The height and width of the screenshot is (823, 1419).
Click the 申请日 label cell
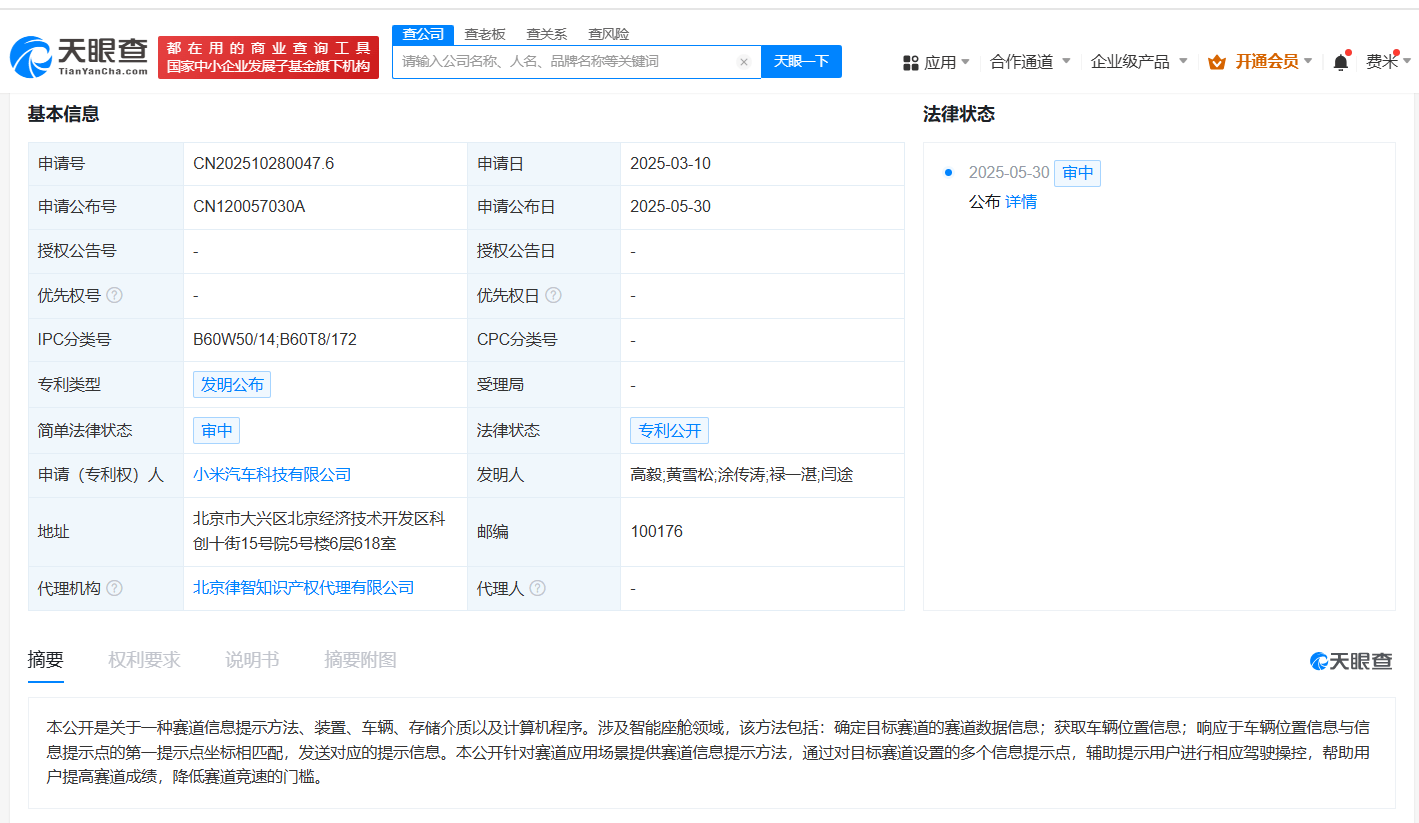(544, 164)
